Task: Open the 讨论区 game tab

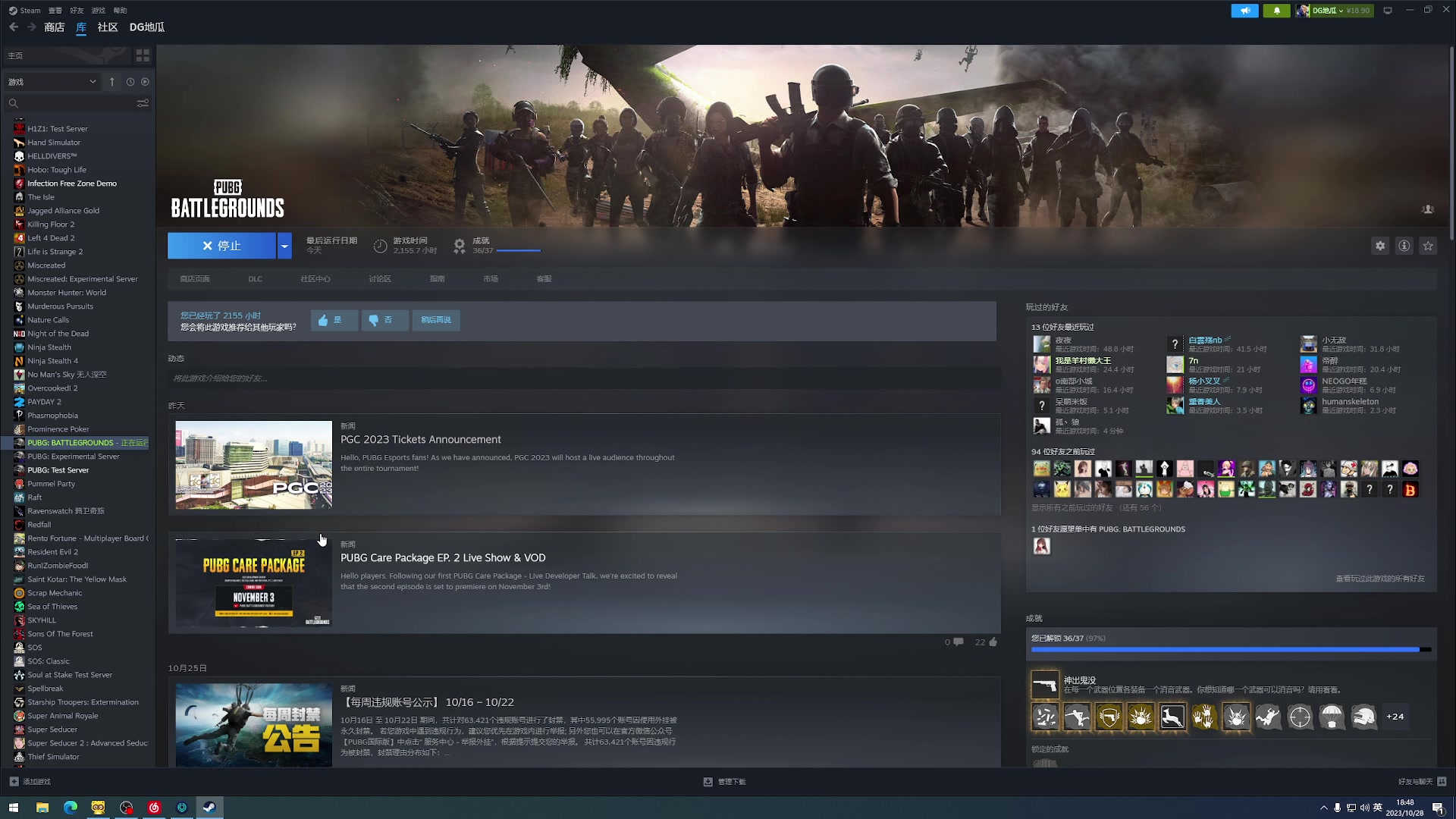Action: coord(380,279)
